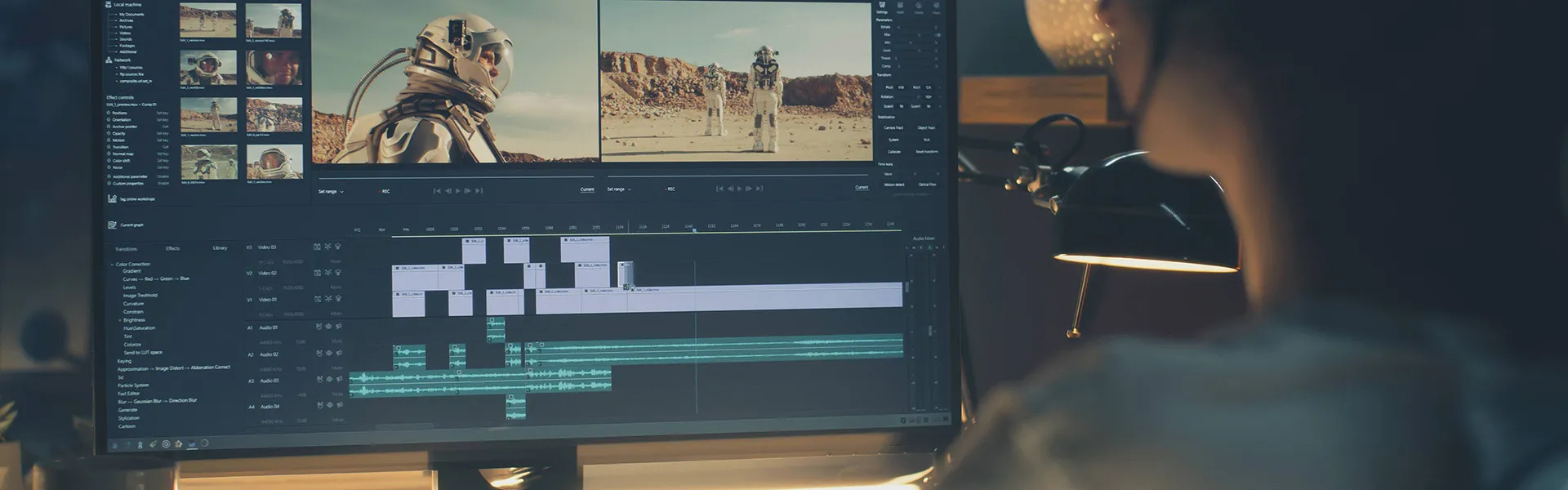Click the Camera Track button
Viewport: 1568px width, 490px height.
[x=893, y=127]
